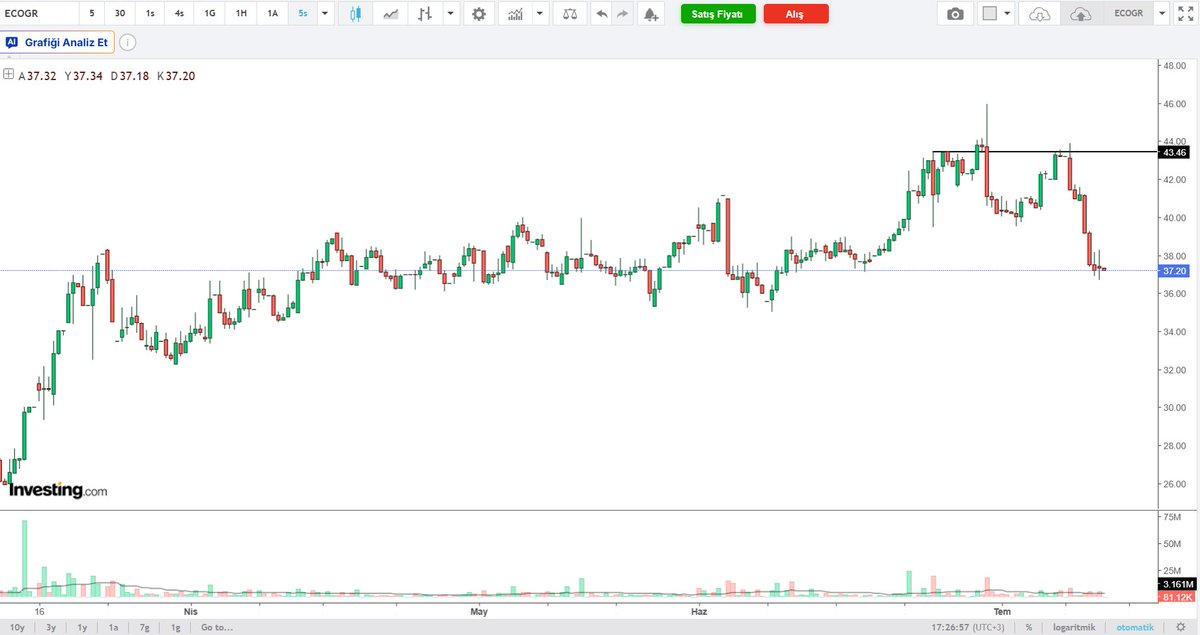This screenshot has height=635, width=1200.
Task: Set range to 10y
Action: pyautogui.click(x=17, y=627)
